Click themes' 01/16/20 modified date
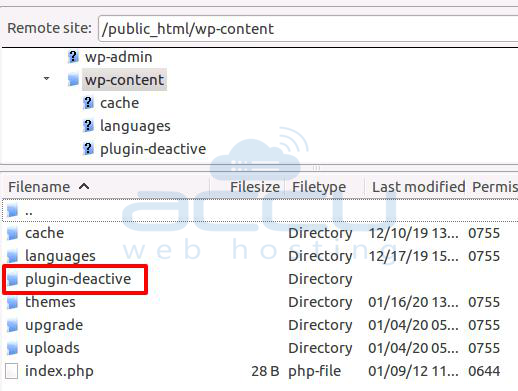Screen dimensions: 518x391 pos(413,302)
